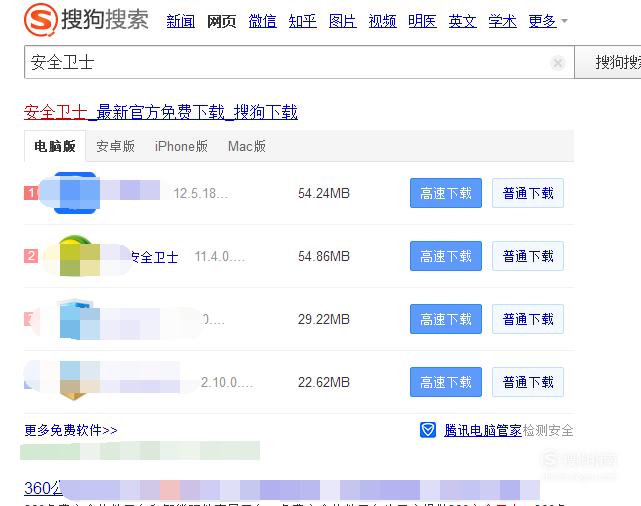Viewport: 641px width, 506px height.
Task: Click 普通下载 for the 22.62MB item
Action: (528, 382)
